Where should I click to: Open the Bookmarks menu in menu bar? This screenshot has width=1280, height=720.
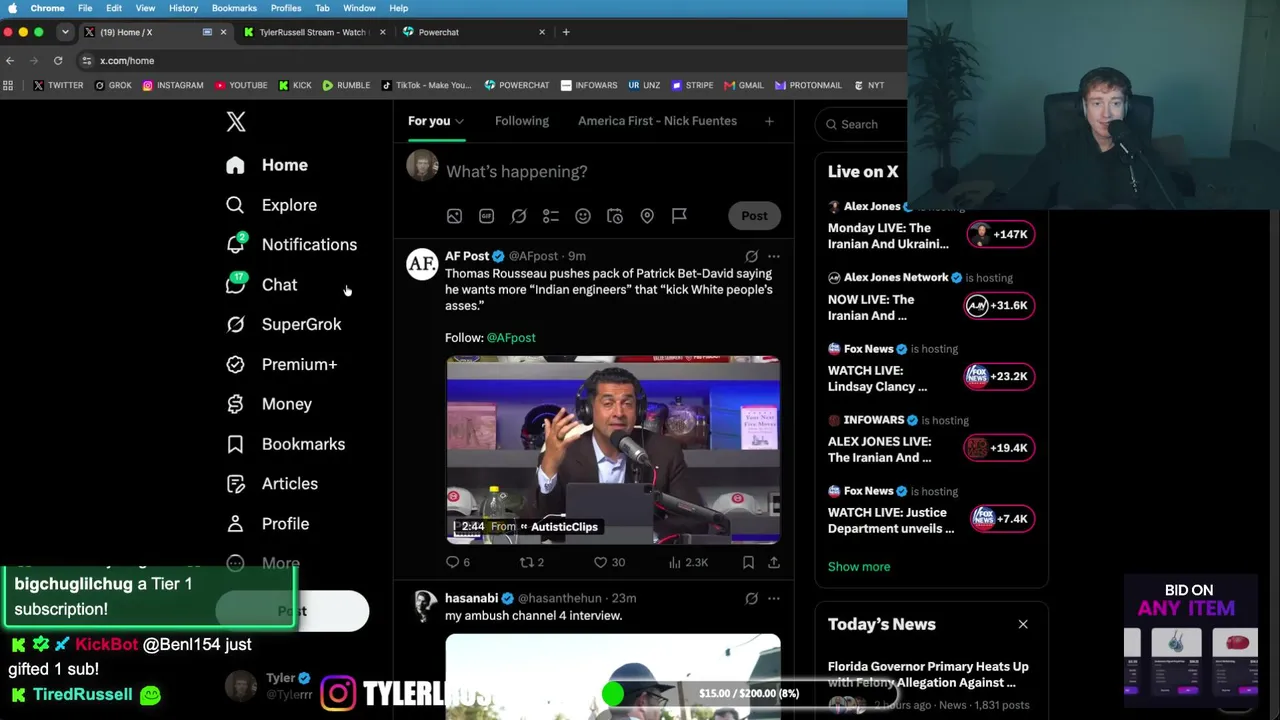coord(234,8)
